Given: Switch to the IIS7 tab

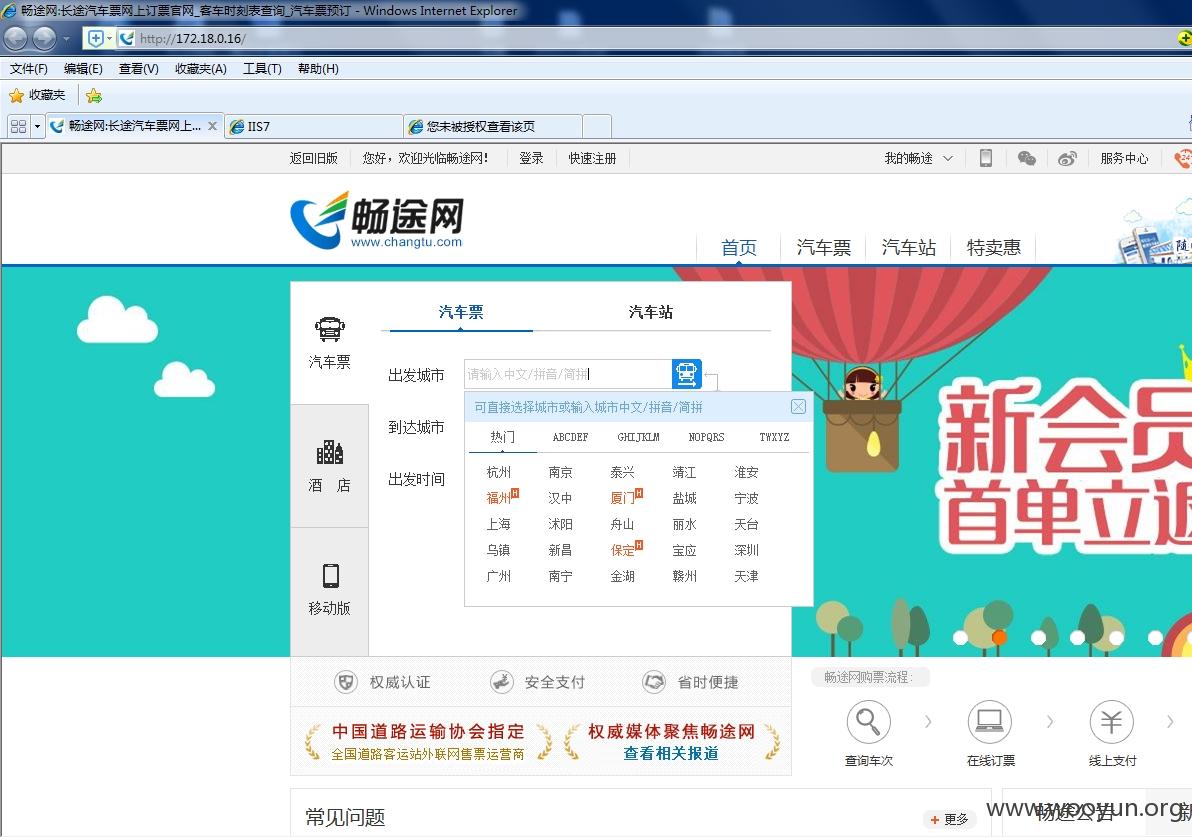Looking at the screenshot, I should click(313, 126).
